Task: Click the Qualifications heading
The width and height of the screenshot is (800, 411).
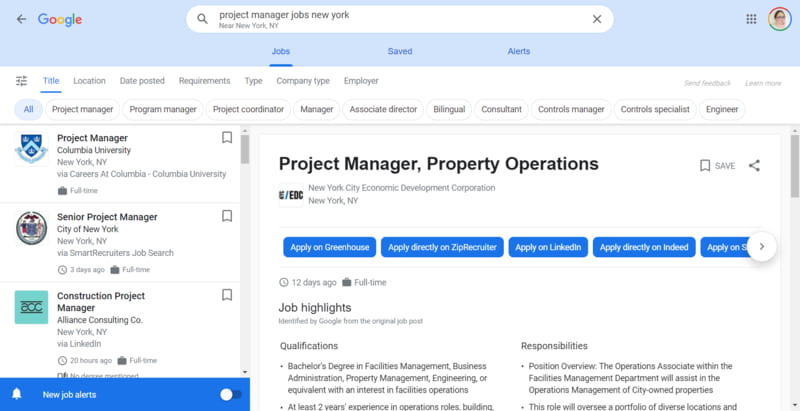Action: tap(309, 346)
